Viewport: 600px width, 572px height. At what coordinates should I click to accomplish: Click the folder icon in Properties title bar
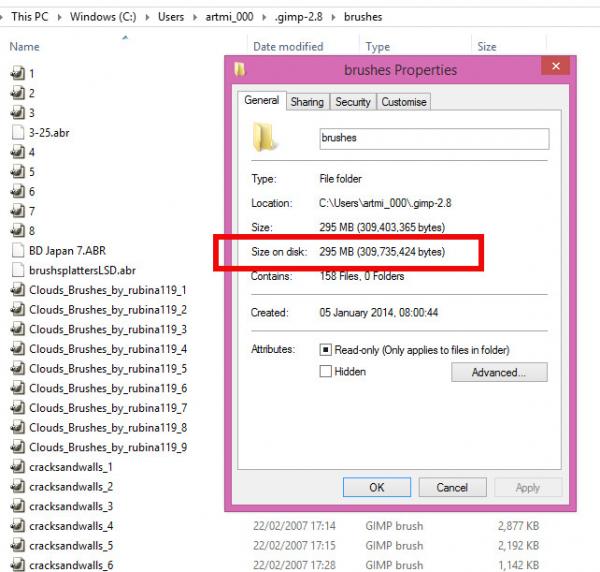coord(240,70)
